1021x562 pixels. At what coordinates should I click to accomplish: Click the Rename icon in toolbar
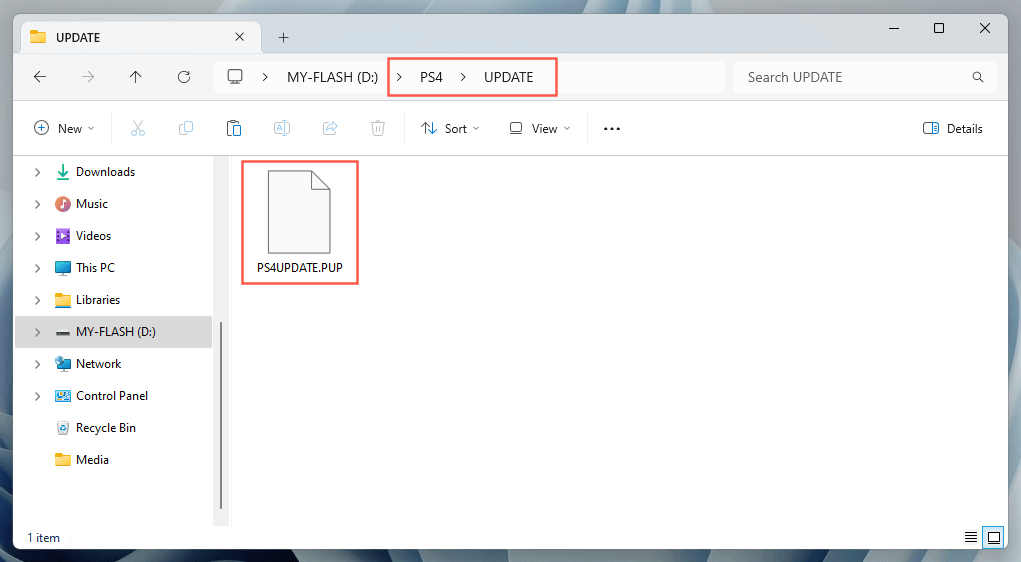pyautogui.click(x=282, y=128)
